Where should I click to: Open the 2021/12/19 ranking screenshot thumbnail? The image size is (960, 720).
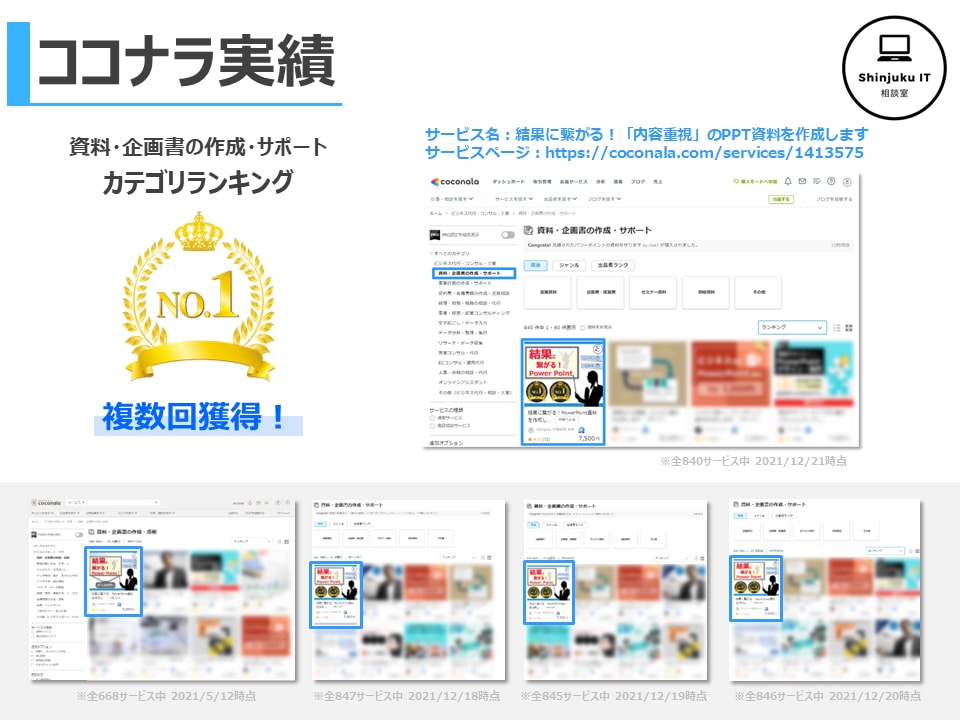click(616, 590)
